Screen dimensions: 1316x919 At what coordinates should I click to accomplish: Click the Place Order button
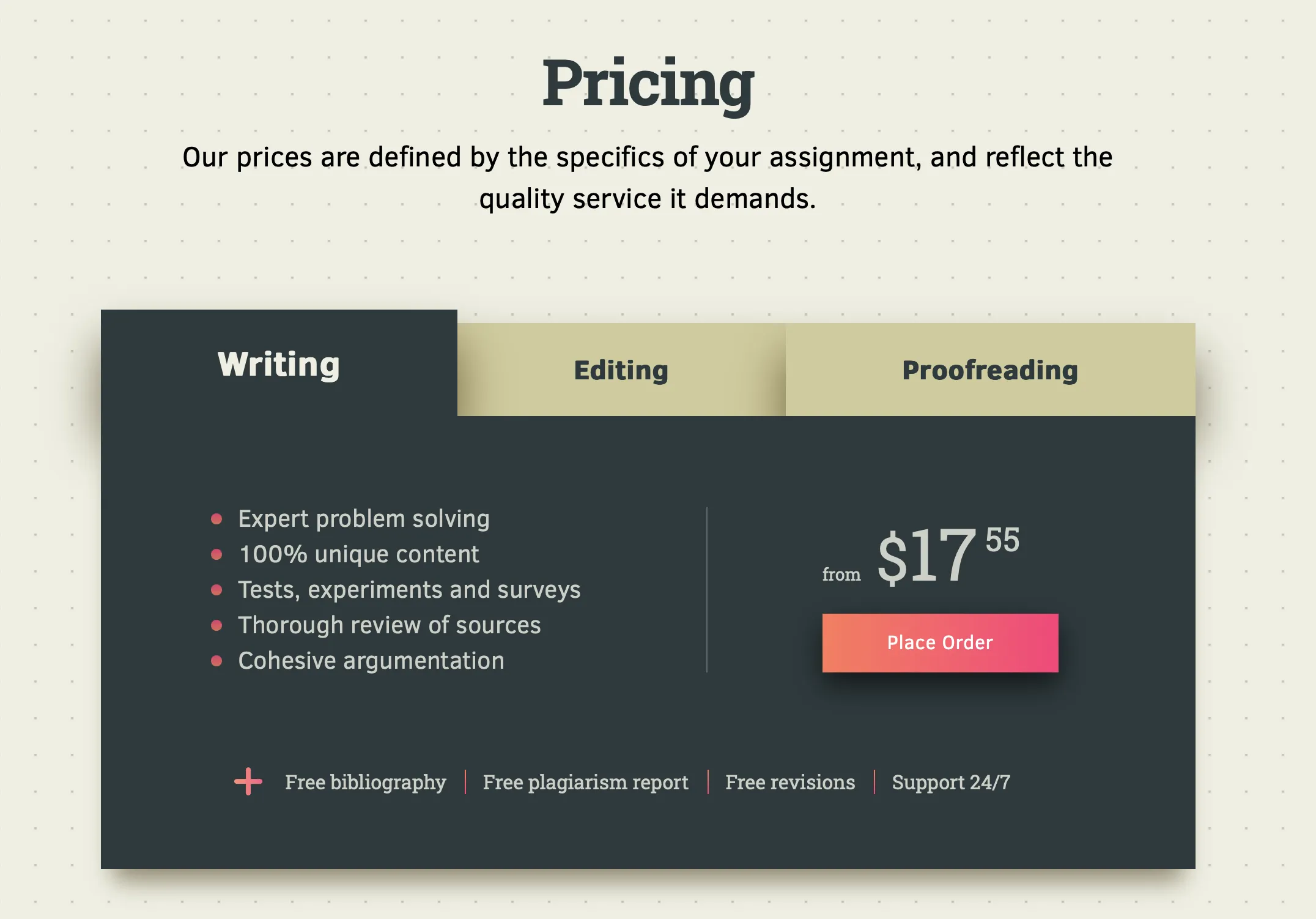[x=941, y=642]
